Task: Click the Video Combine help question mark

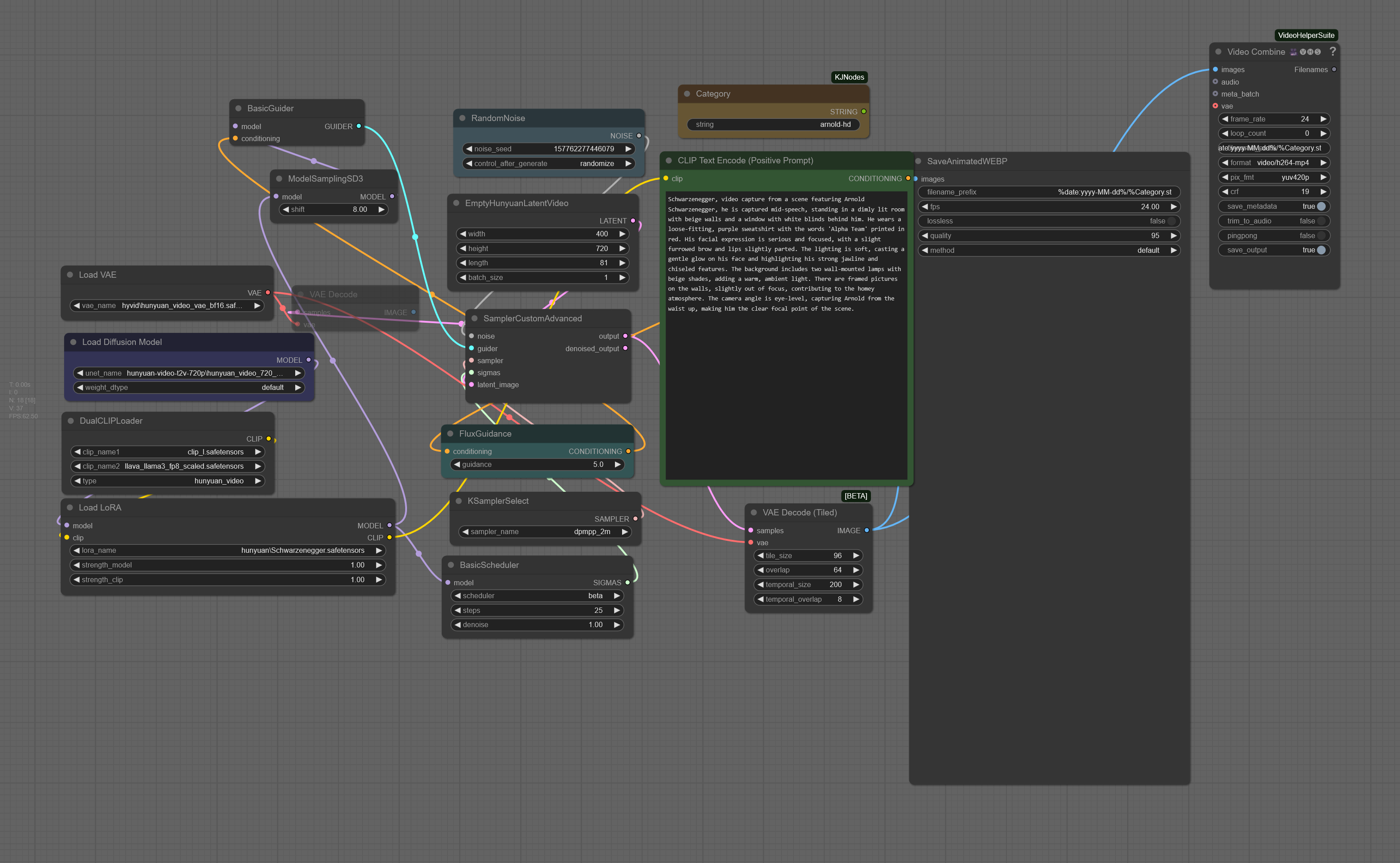Action: tap(1333, 51)
